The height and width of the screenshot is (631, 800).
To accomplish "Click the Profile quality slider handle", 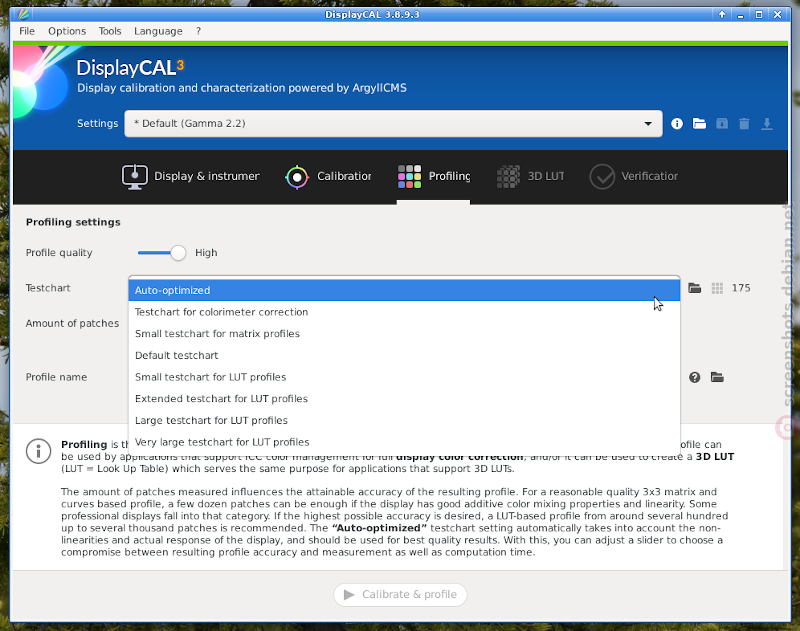I will (x=178, y=253).
